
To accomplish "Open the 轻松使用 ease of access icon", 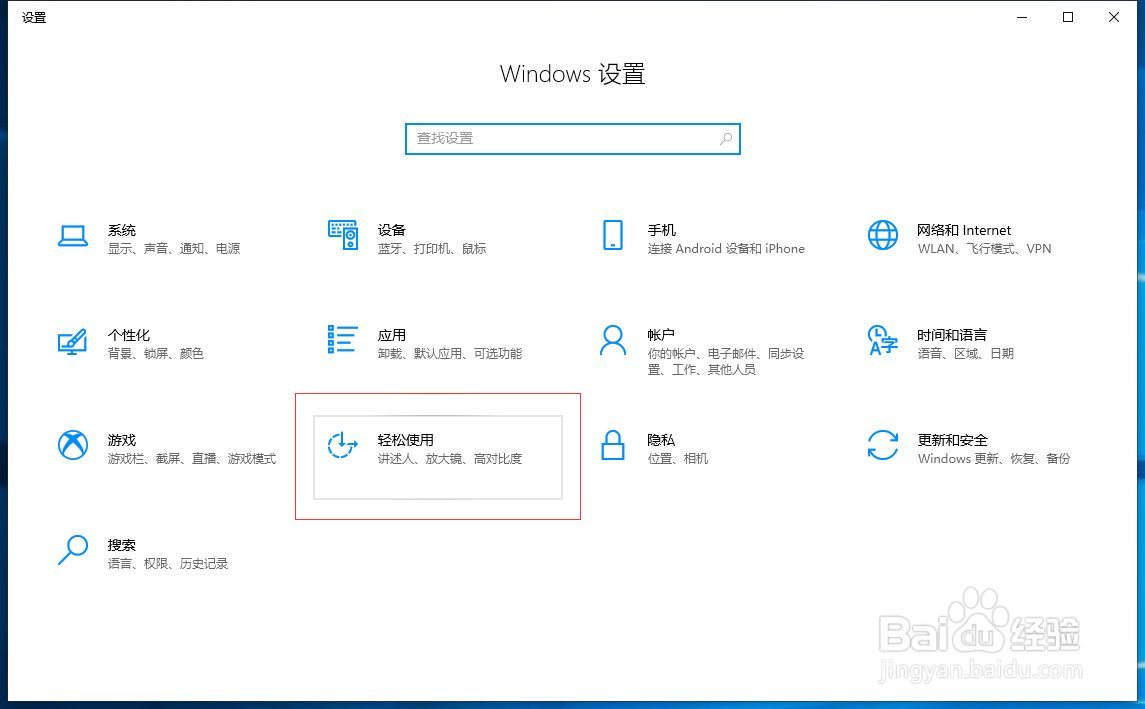I will point(342,445).
